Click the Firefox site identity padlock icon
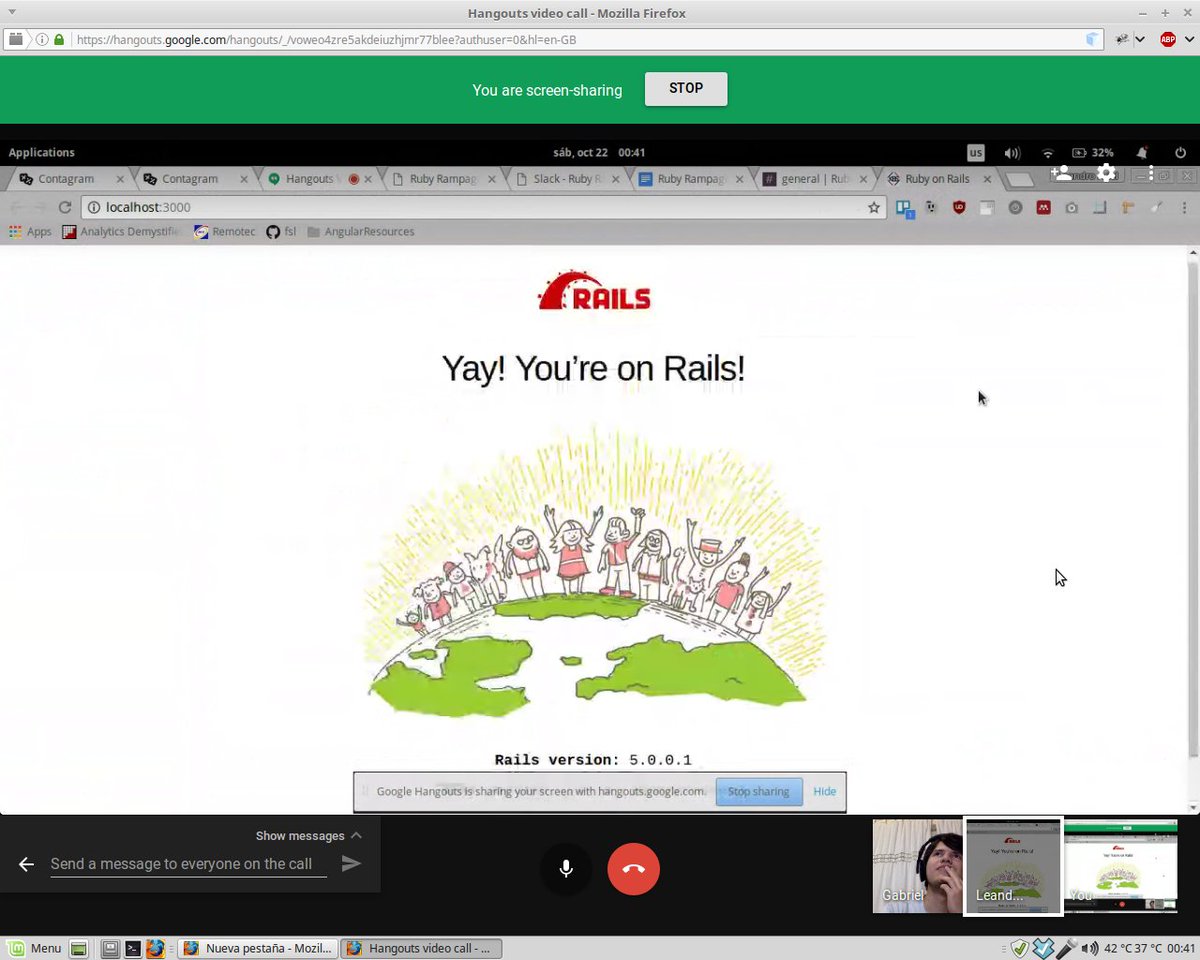This screenshot has height=960, width=1200. point(59,40)
